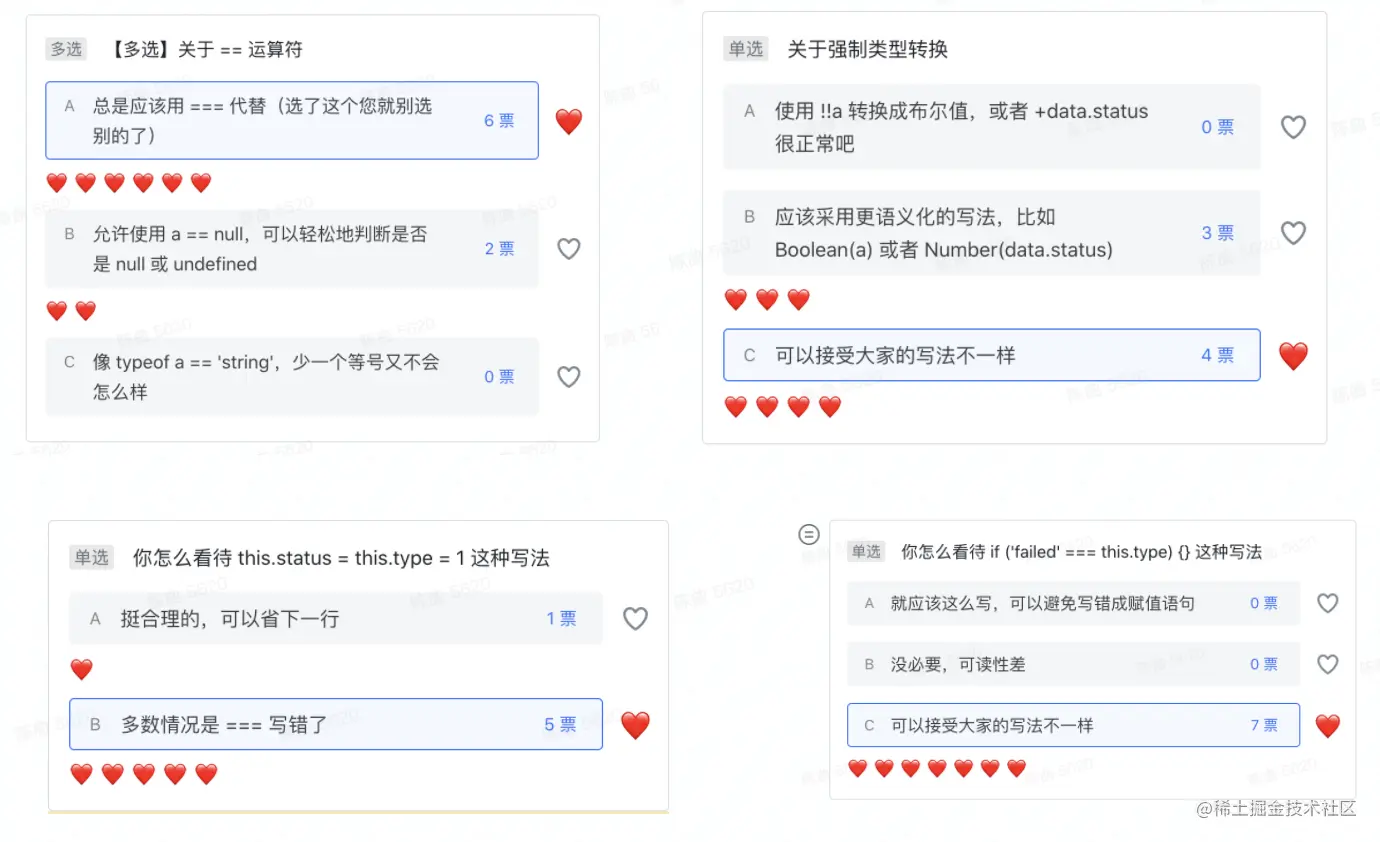Like '就应该这么写，可以避免写错成赋值语句' via heart
This screenshot has height=842, width=1380.
click(x=1327, y=603)
